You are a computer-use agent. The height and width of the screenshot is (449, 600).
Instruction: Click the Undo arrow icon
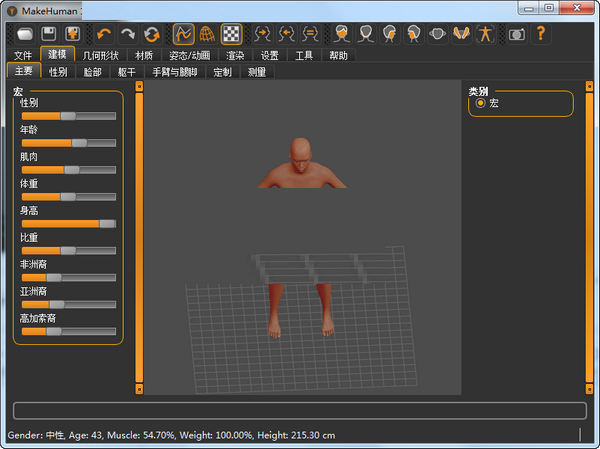[104, 34]
